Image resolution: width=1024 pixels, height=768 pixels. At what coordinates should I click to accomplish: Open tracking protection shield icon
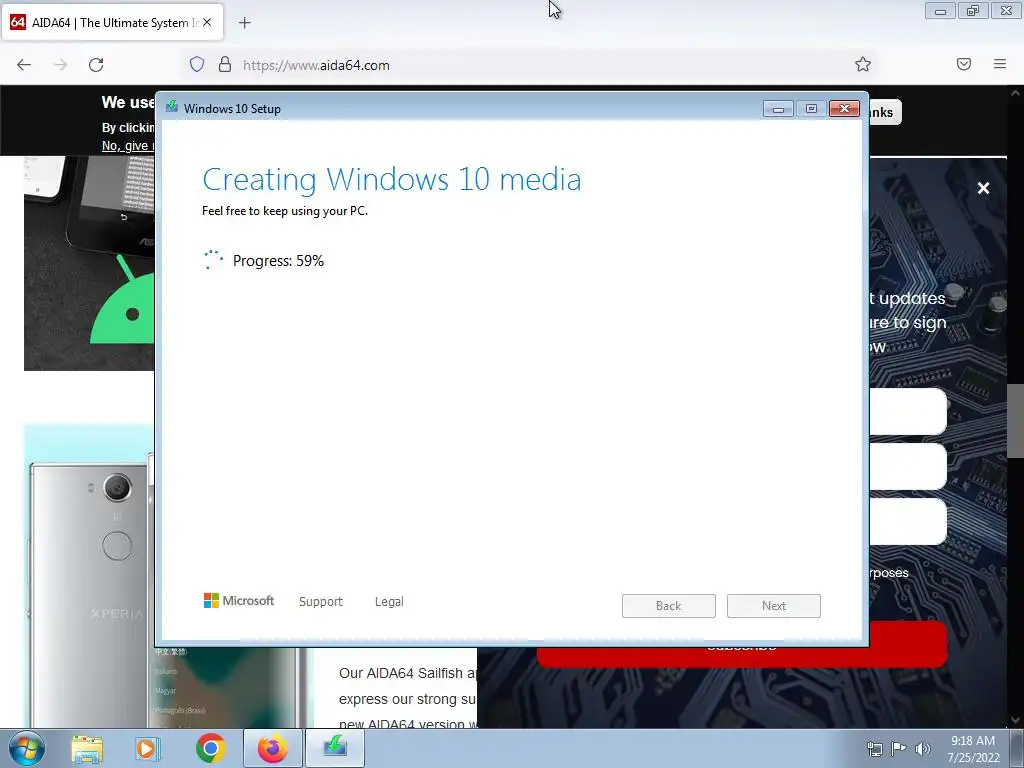tap(197, 65)
